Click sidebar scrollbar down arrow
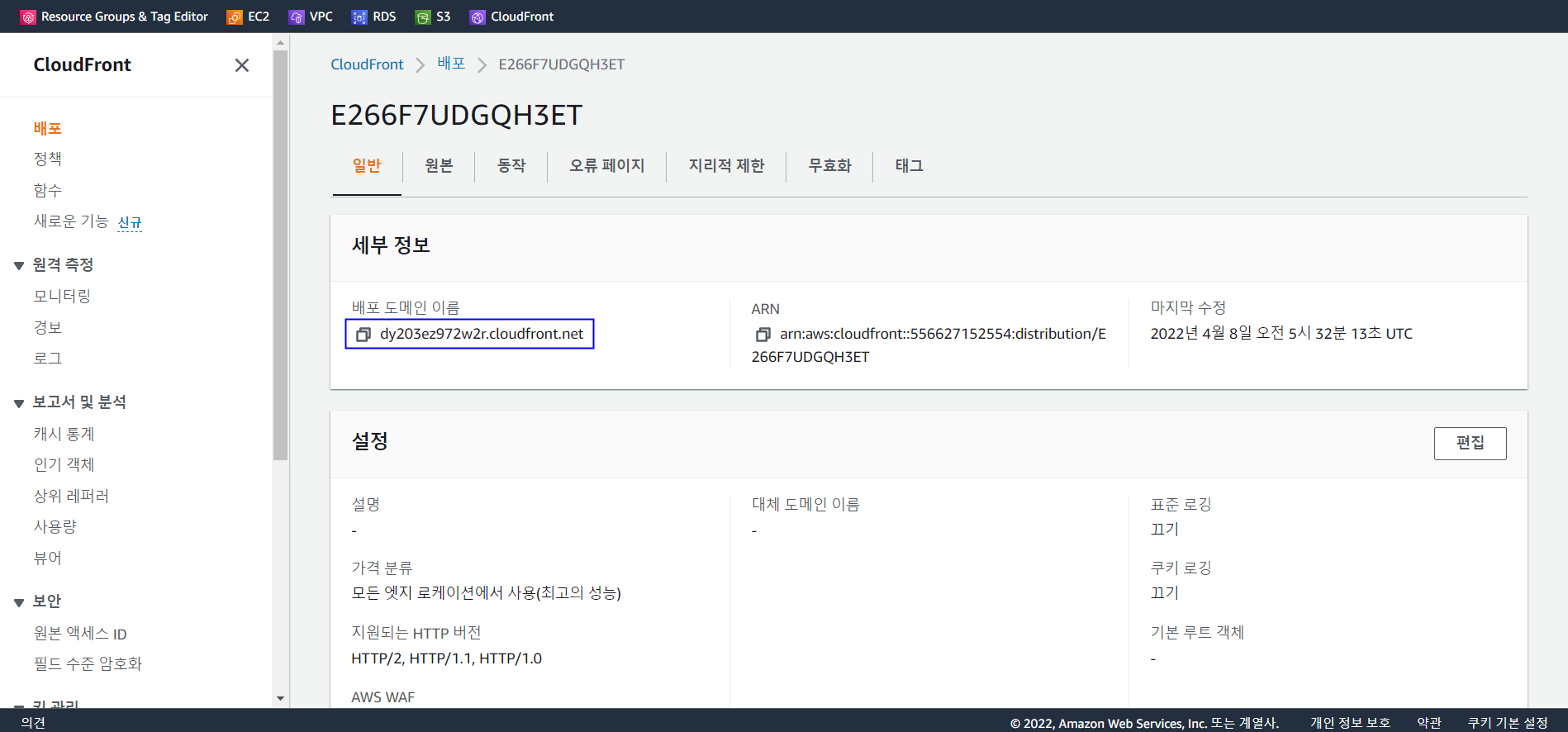Image resolution: width=1568 pixels, height=732 pixels. [x=280, y=699]
